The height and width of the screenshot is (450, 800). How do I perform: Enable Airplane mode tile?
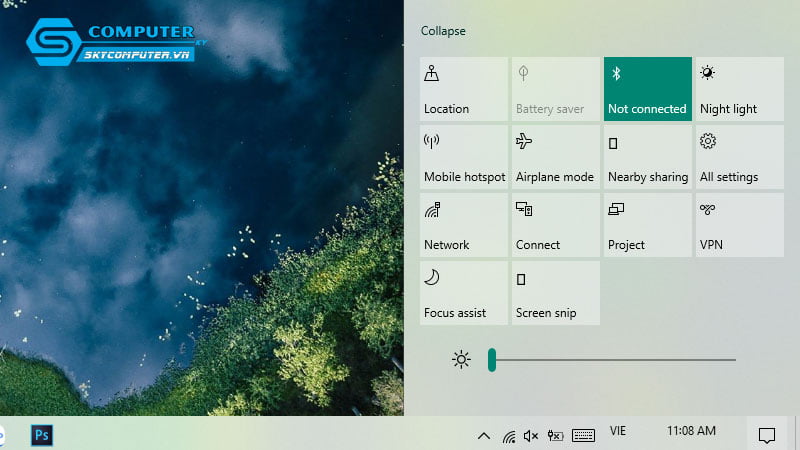coord(556,157)
